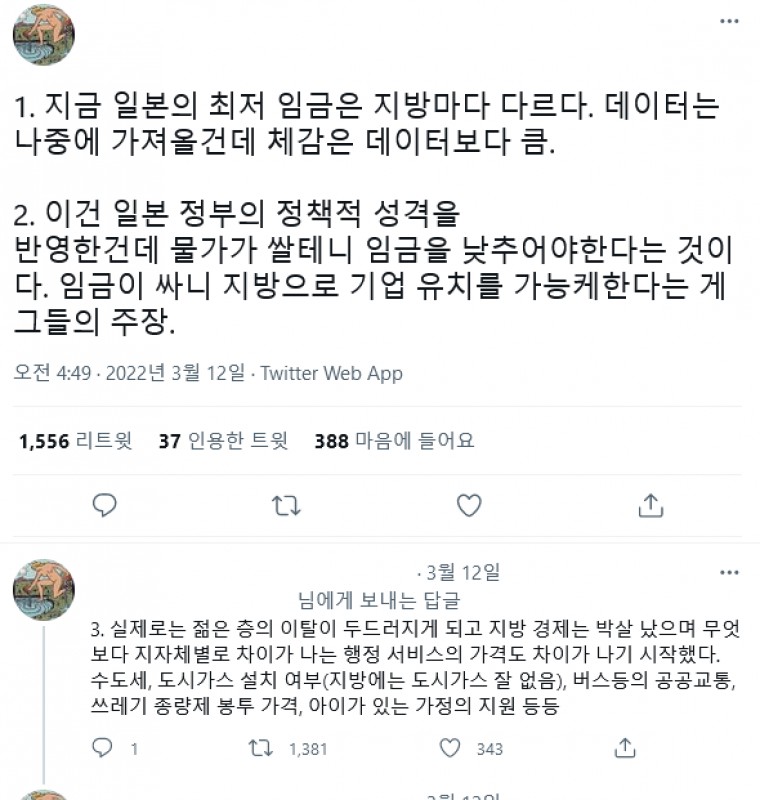Open the reply author's profile avatar
Viewport: 760px width, 800px height.
coord(43,590)
